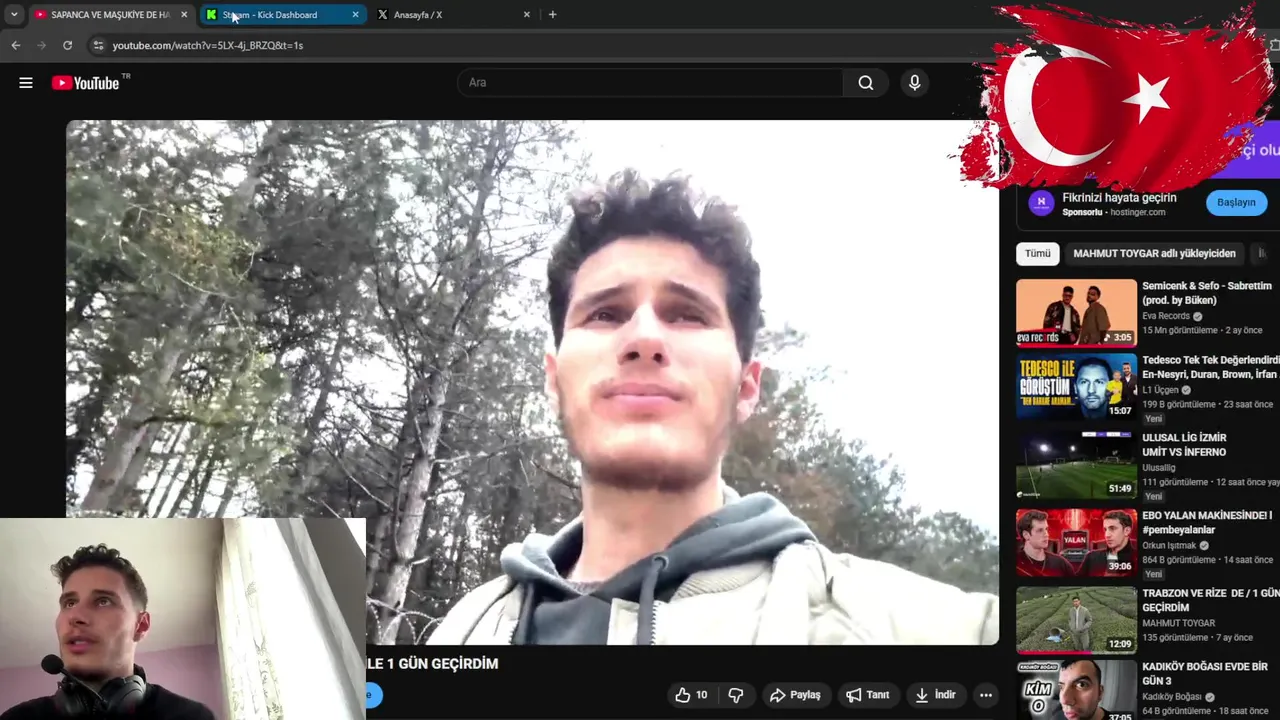Screen dimensions: 1280x720
Task: Select the Tümü filter chip
Action: point(1038,254)
